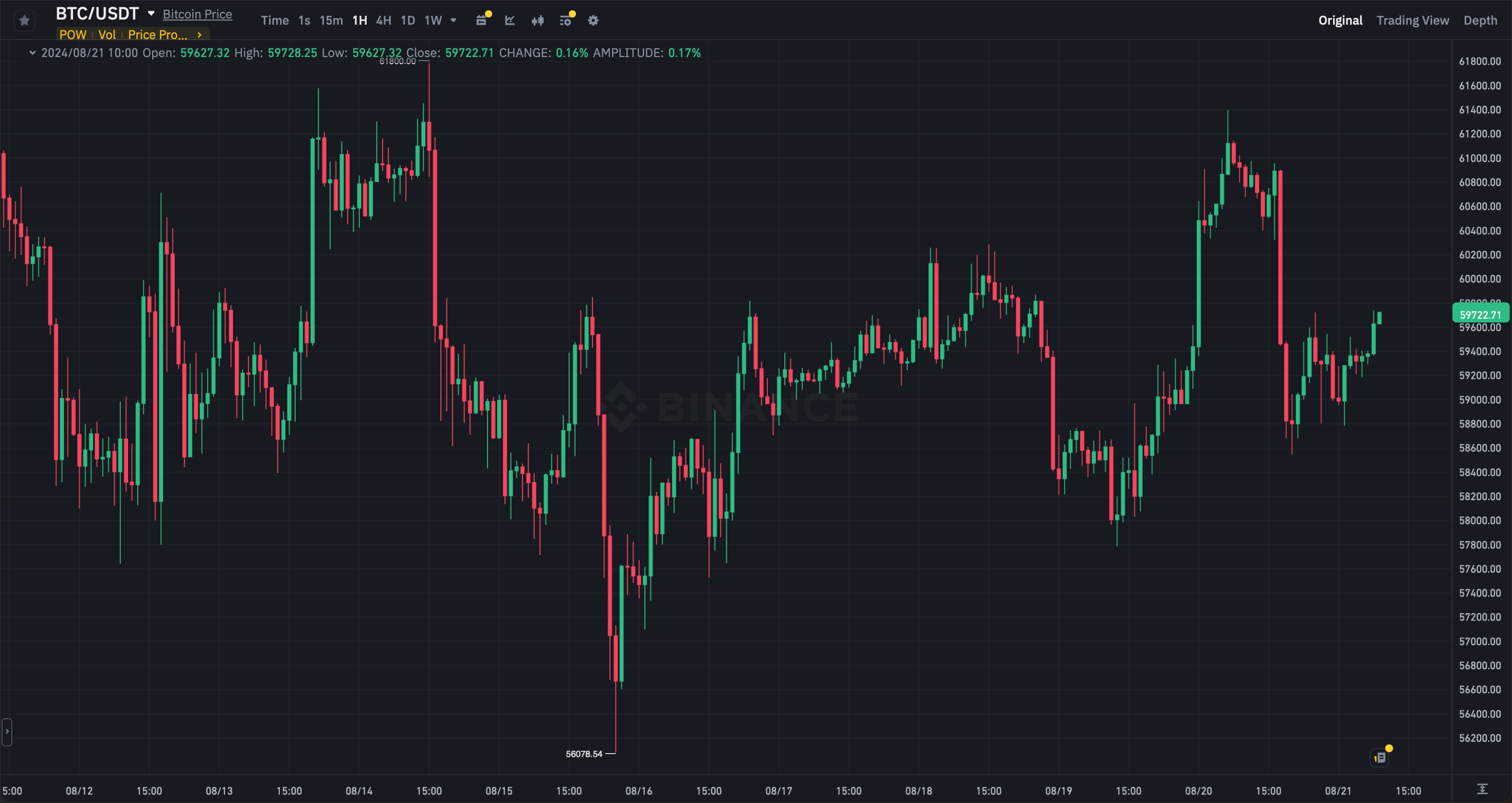Click the Vol tag
Viewport: 1512px width, 803px height.
tap(107, 34)
